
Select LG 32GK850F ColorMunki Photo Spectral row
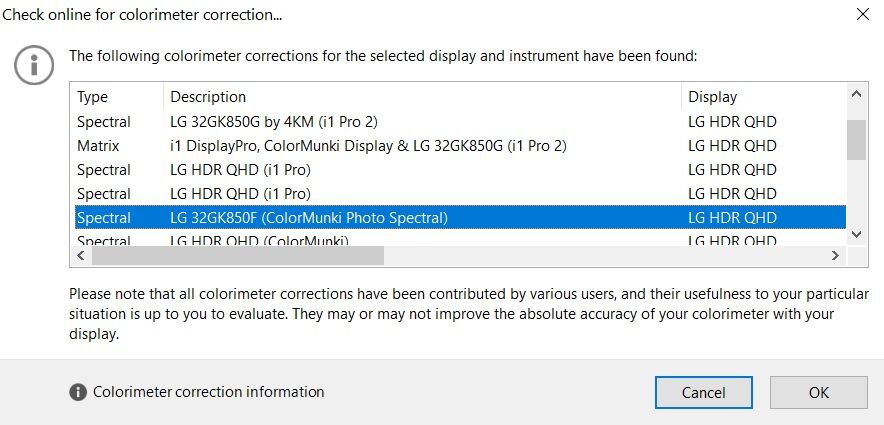460,218
